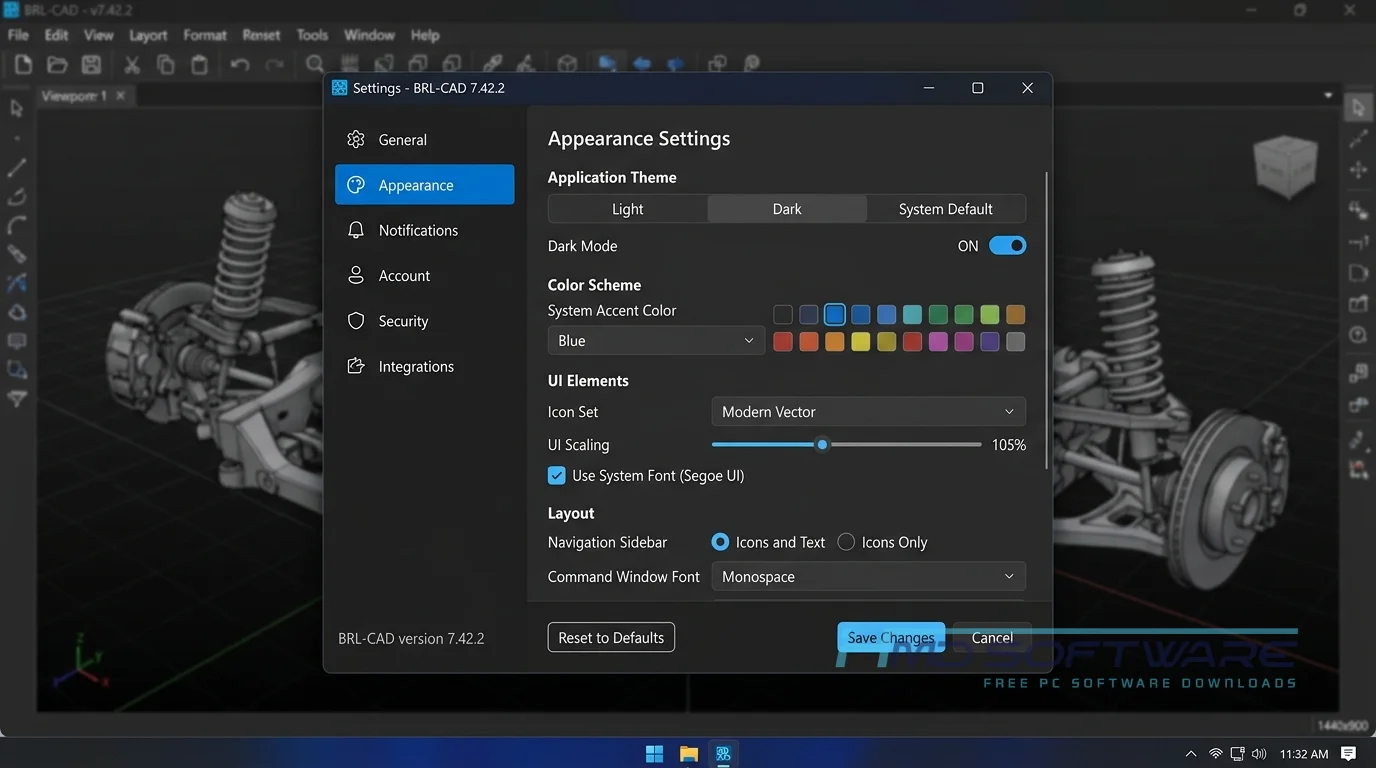Choose System Default application theme
Image resolution: width=1376 pixels, height=768 pixels.
946,209
